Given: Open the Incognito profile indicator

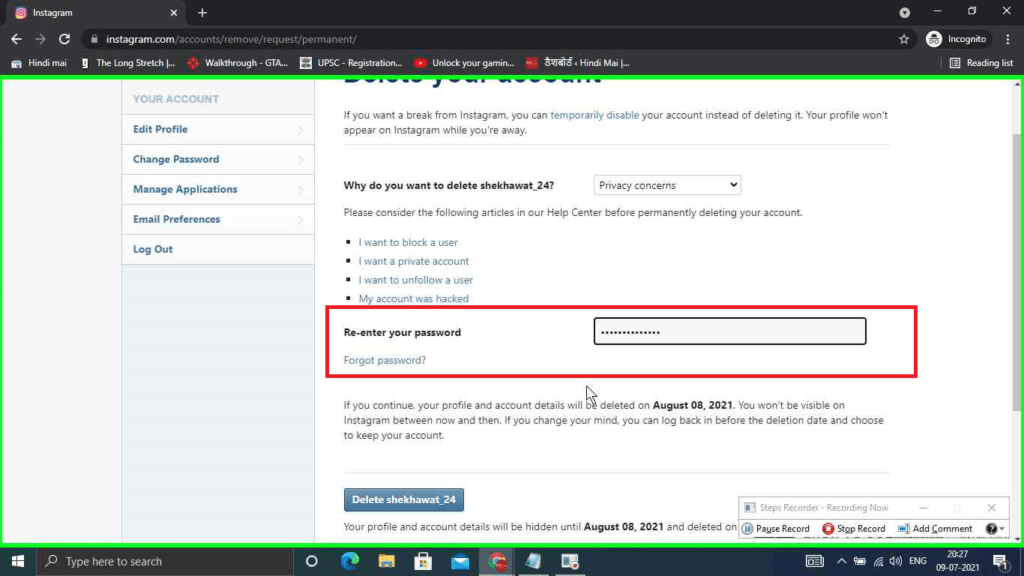Looking at the screenshot, I should pyautogui.click(x=956, y=39).
